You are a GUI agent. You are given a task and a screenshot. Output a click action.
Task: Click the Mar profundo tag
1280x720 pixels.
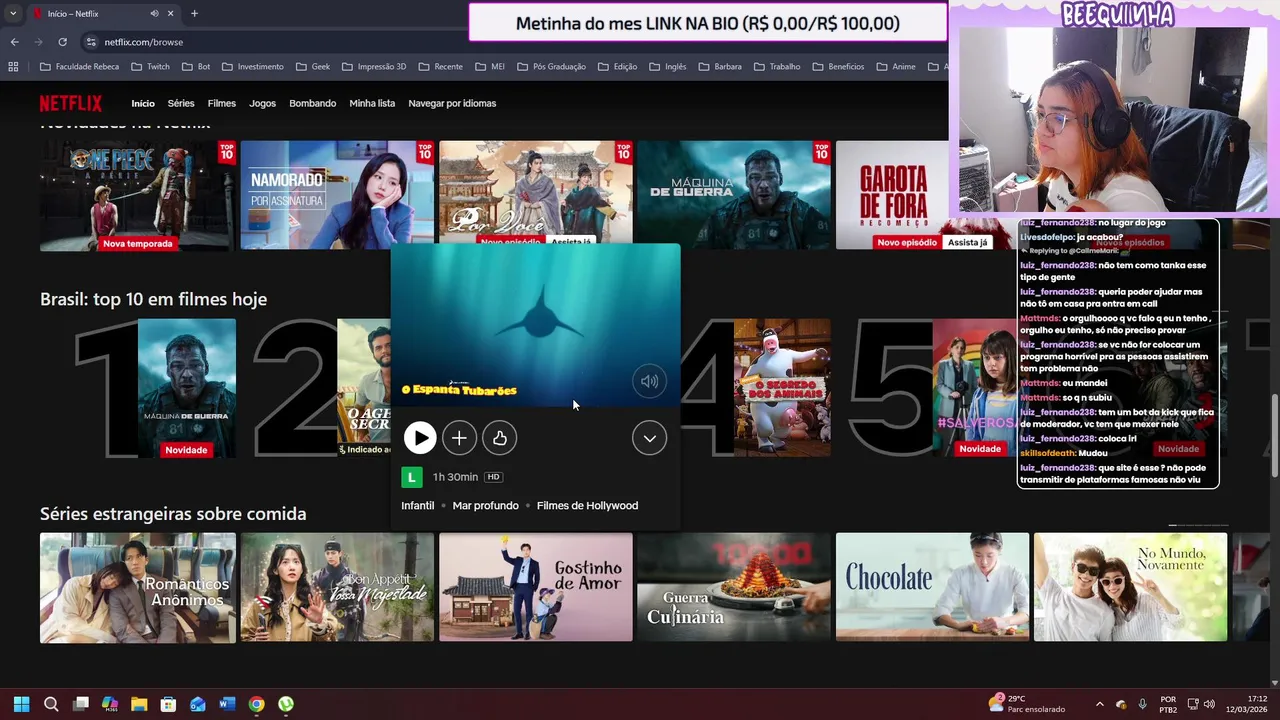pyautogui.click(x=485, y=506)
